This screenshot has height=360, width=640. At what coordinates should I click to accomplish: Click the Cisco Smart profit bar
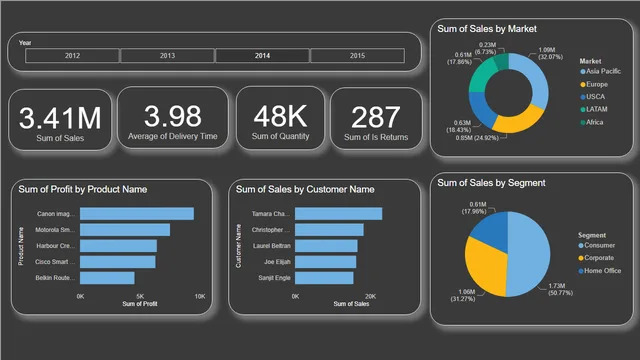[x=118, y=262]
